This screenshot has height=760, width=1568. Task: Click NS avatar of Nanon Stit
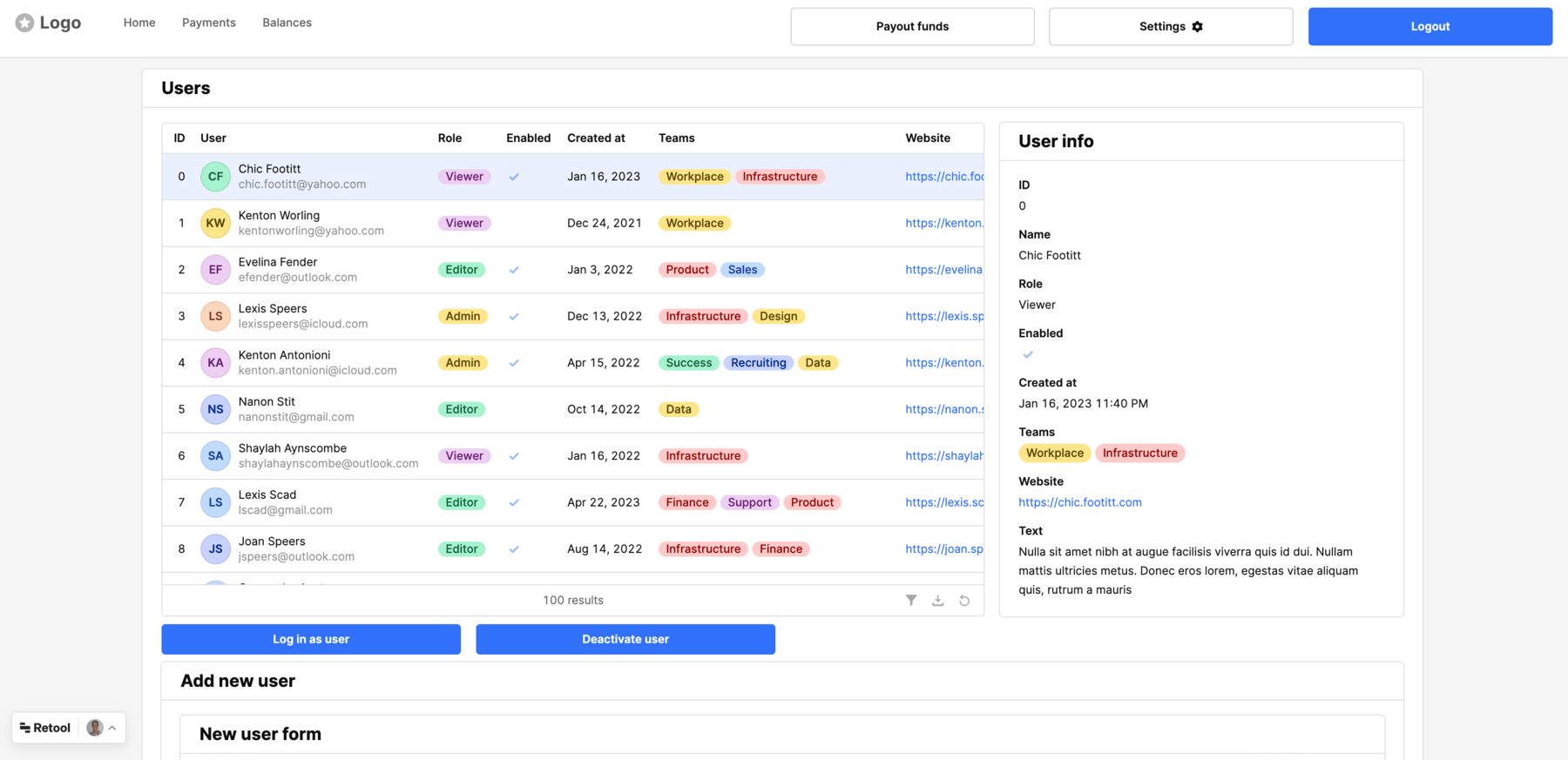click(x=215, y=409)
